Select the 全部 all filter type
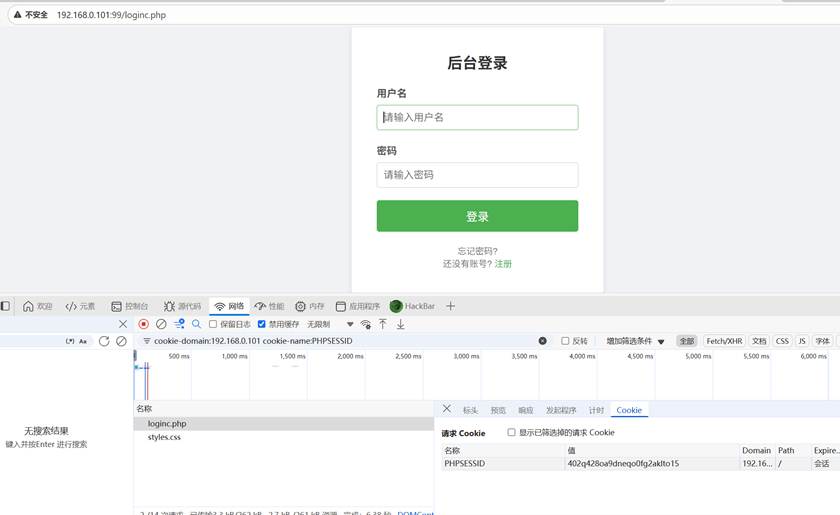840x515 pixels. click(687, 341)
